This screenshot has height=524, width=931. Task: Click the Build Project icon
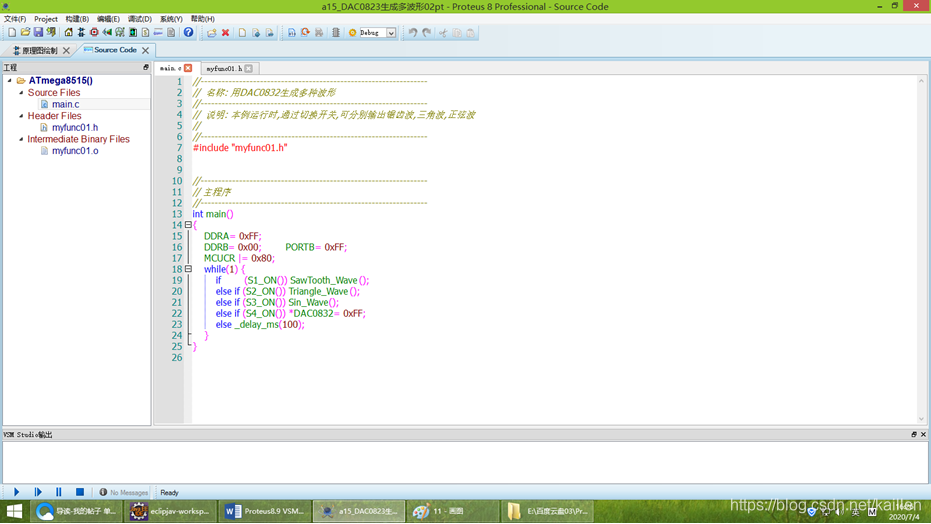tap(292, 33)
